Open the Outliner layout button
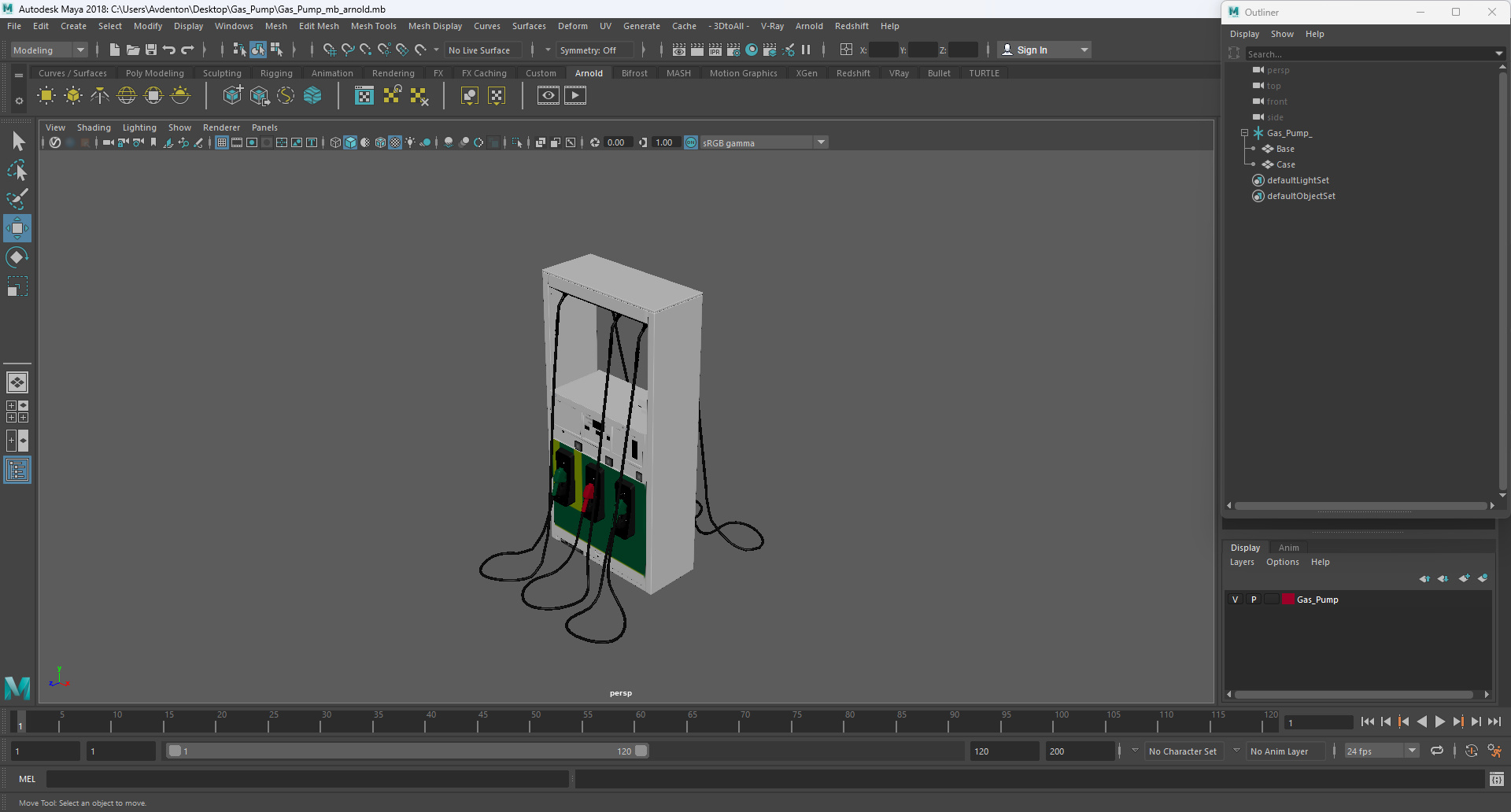Image resolution: width=1511 pixels, height=812 pixels. [17, 471]
